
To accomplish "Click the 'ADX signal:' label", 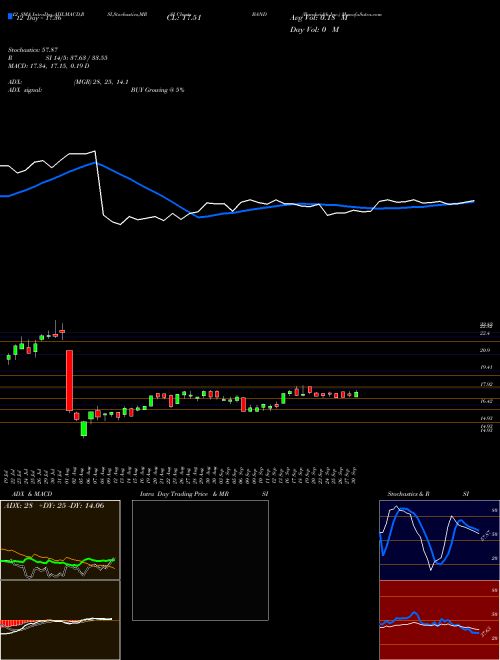I will pyautogui.click(x=25, y=90).
